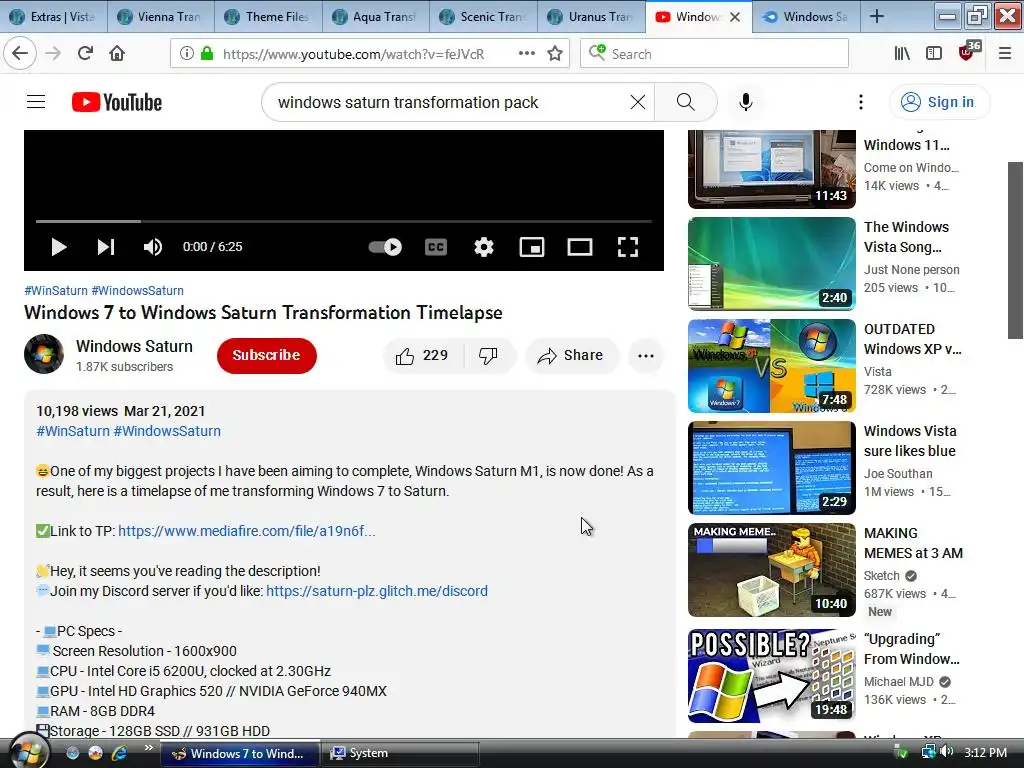Open volume icon in system tray

[946, 752]
